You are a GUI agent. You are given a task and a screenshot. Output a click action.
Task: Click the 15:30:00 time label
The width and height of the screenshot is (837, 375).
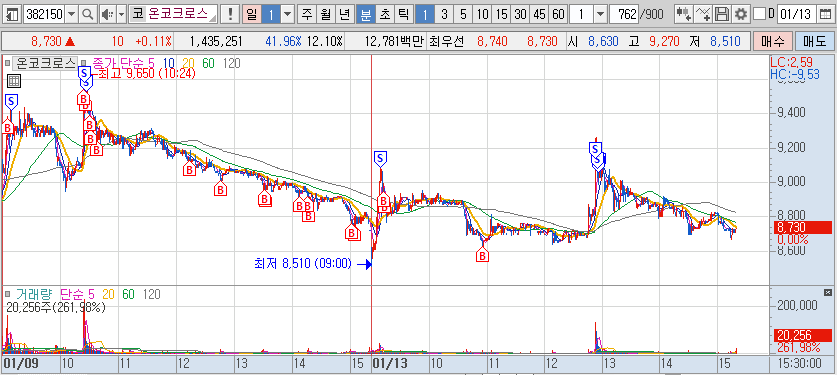tap(799, 363)
